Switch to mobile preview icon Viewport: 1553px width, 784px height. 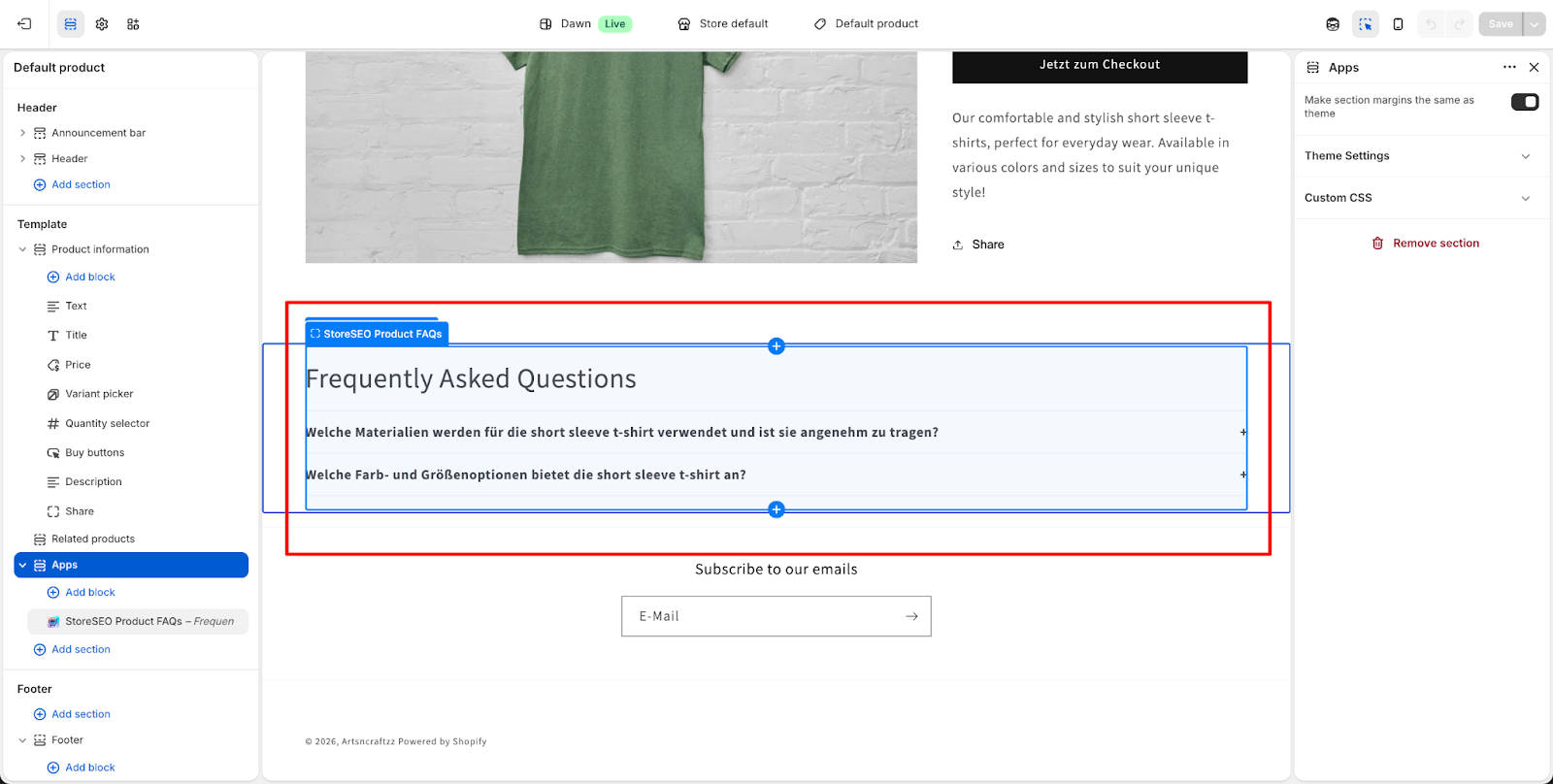(1398, 23)
